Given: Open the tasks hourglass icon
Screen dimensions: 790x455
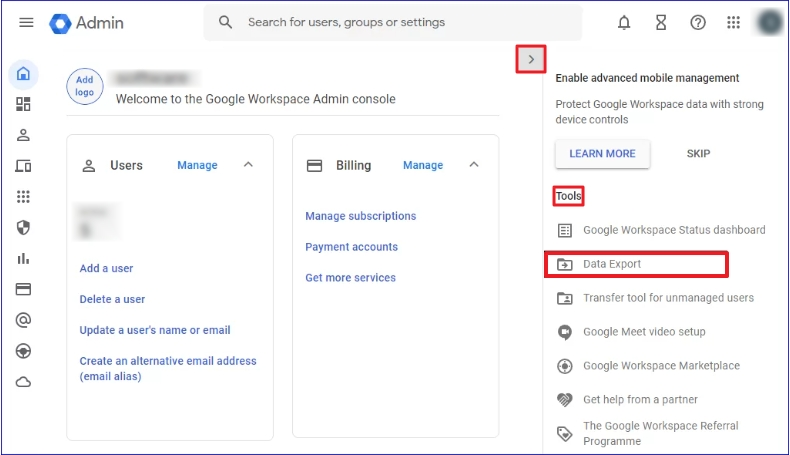Looking at the screenshot, I should pyautogui.click(x=661, y=23).
